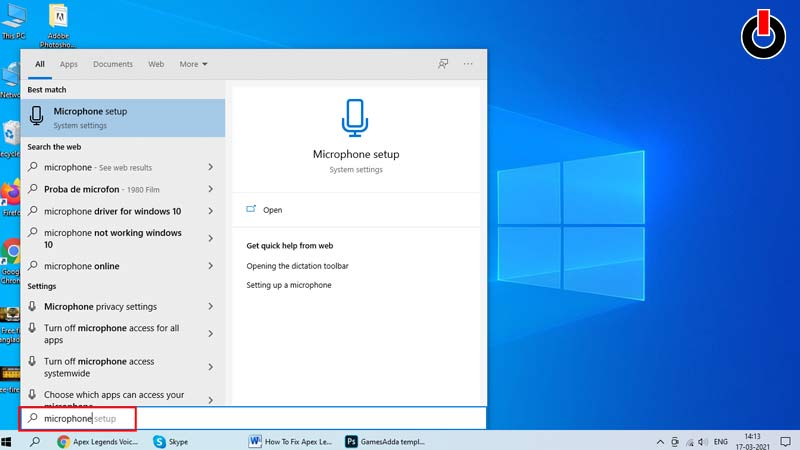Expand arrow for Turn off microphone access systemwide
Screen dimensions: 800x450
[x=210, y=367]
